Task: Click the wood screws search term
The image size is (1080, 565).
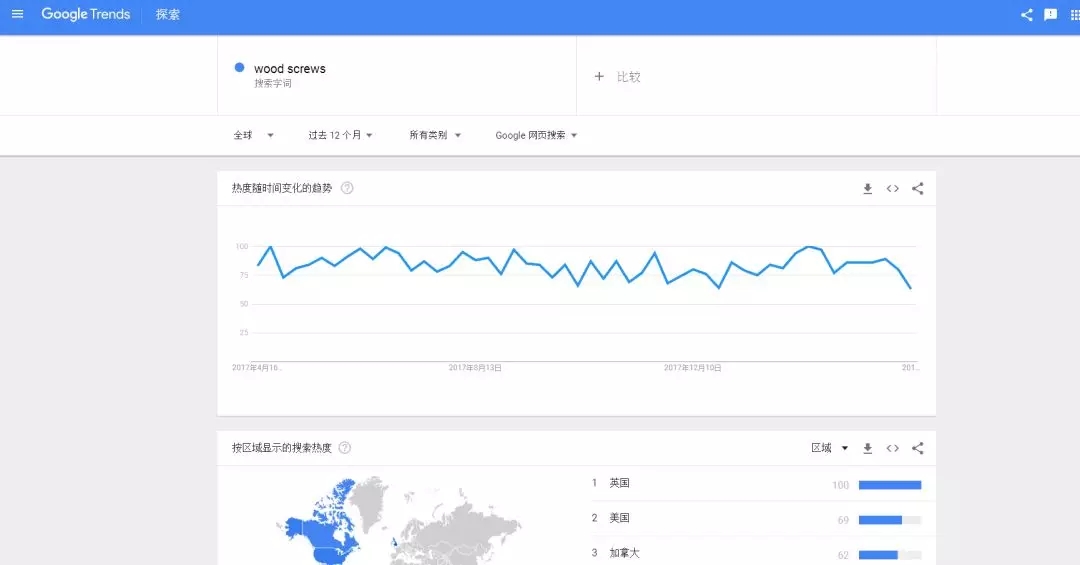Action: click(x=289, y=69)
